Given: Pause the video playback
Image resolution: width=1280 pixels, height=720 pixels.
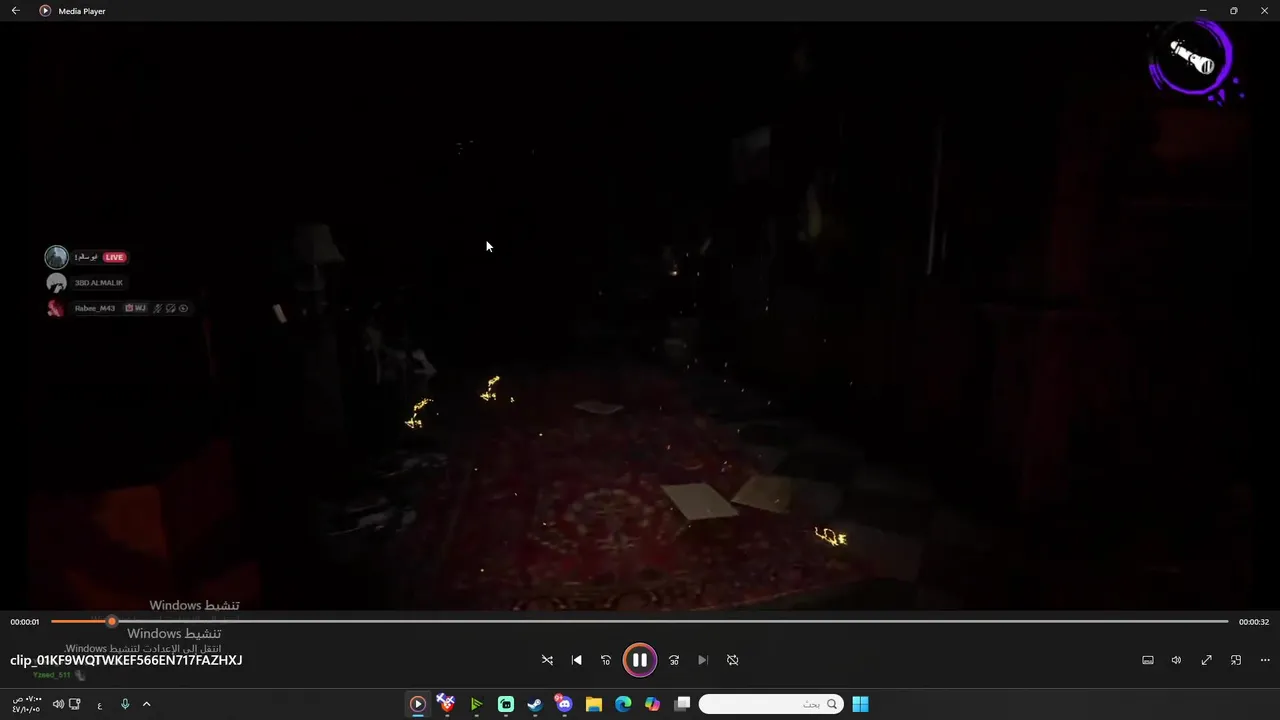Looking at the screenshot, I should click(x=639, y=660).
